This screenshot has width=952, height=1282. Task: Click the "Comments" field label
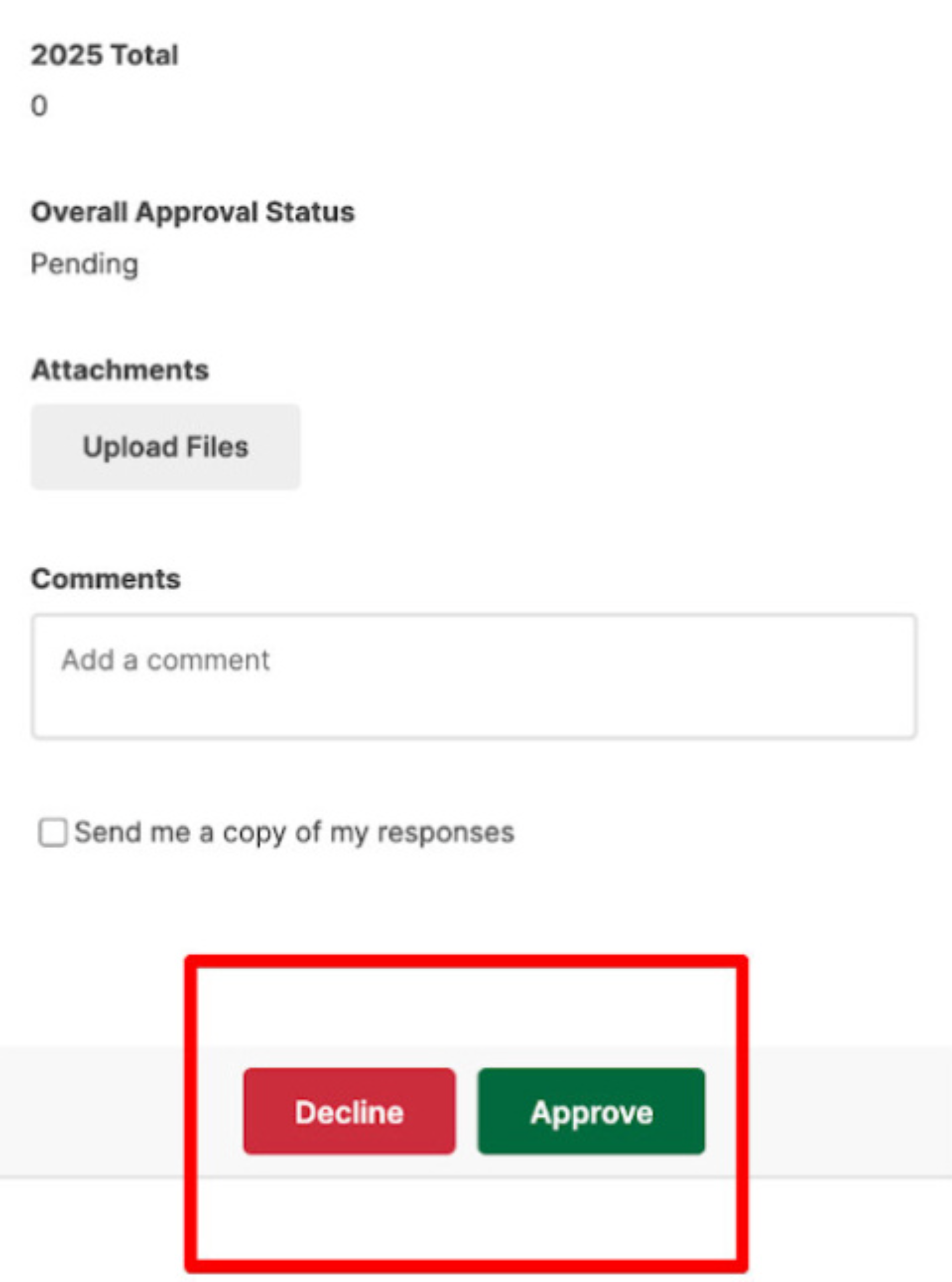coord(106,579)
